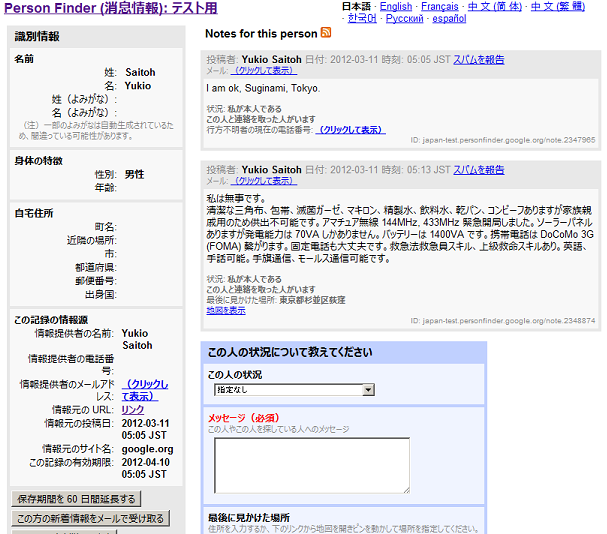Reveal email address in the second note
The width and height of the screenshot is (607, 534).
pos(264,181)
